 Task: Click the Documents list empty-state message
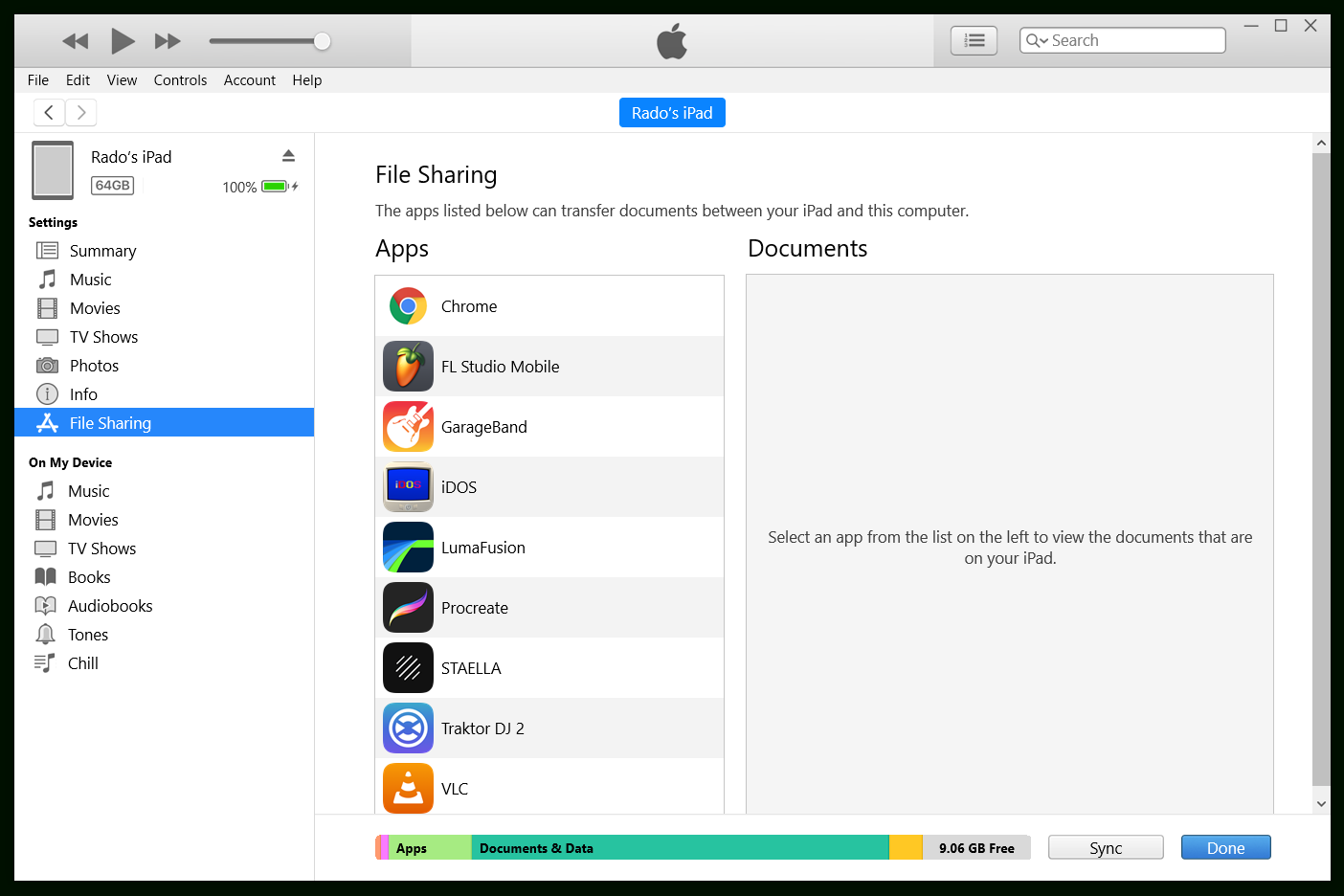(x=1010, y=548)
